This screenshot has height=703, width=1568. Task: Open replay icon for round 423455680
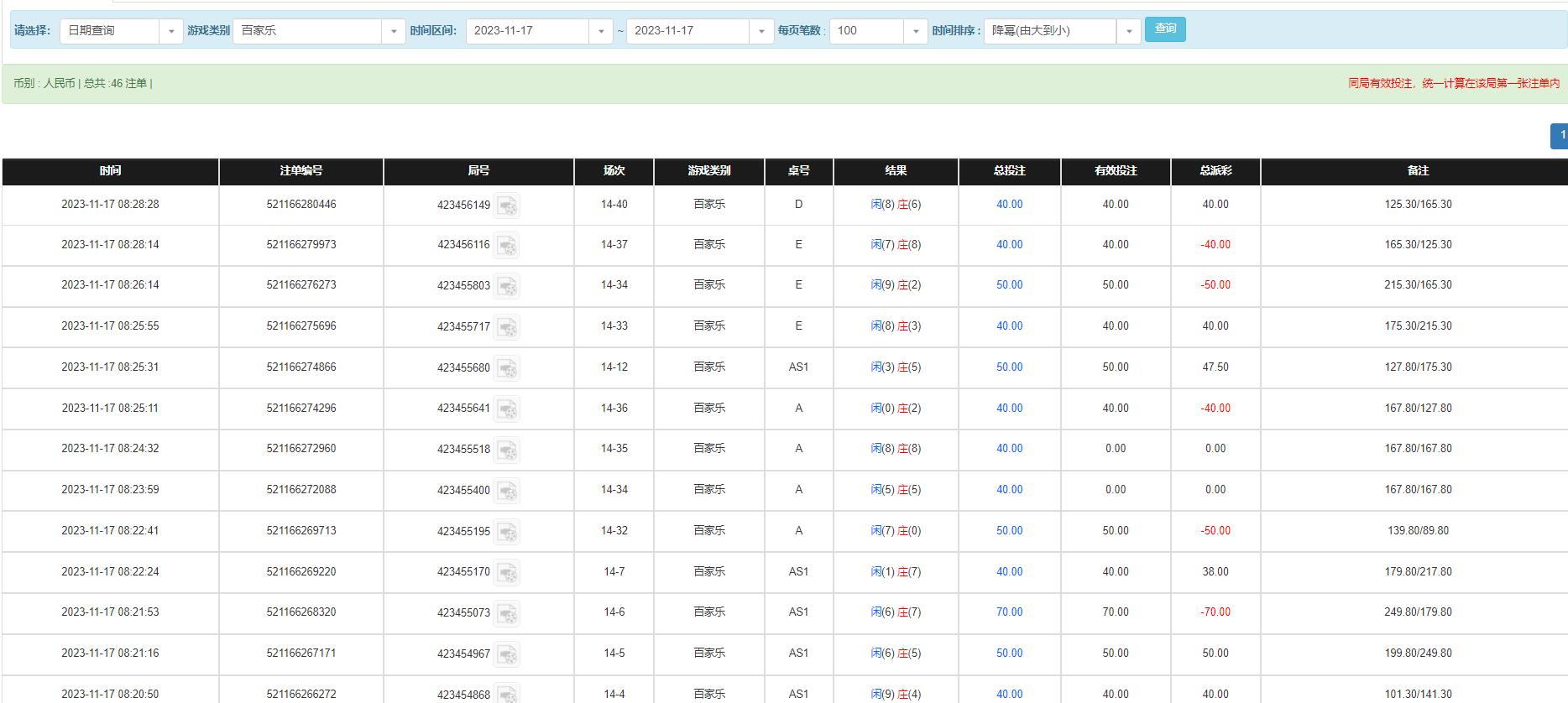click(507, 368)
